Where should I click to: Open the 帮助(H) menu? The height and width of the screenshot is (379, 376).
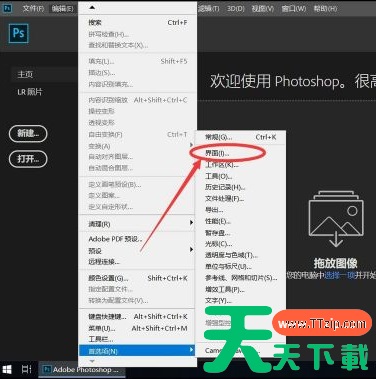coord(325,8)
